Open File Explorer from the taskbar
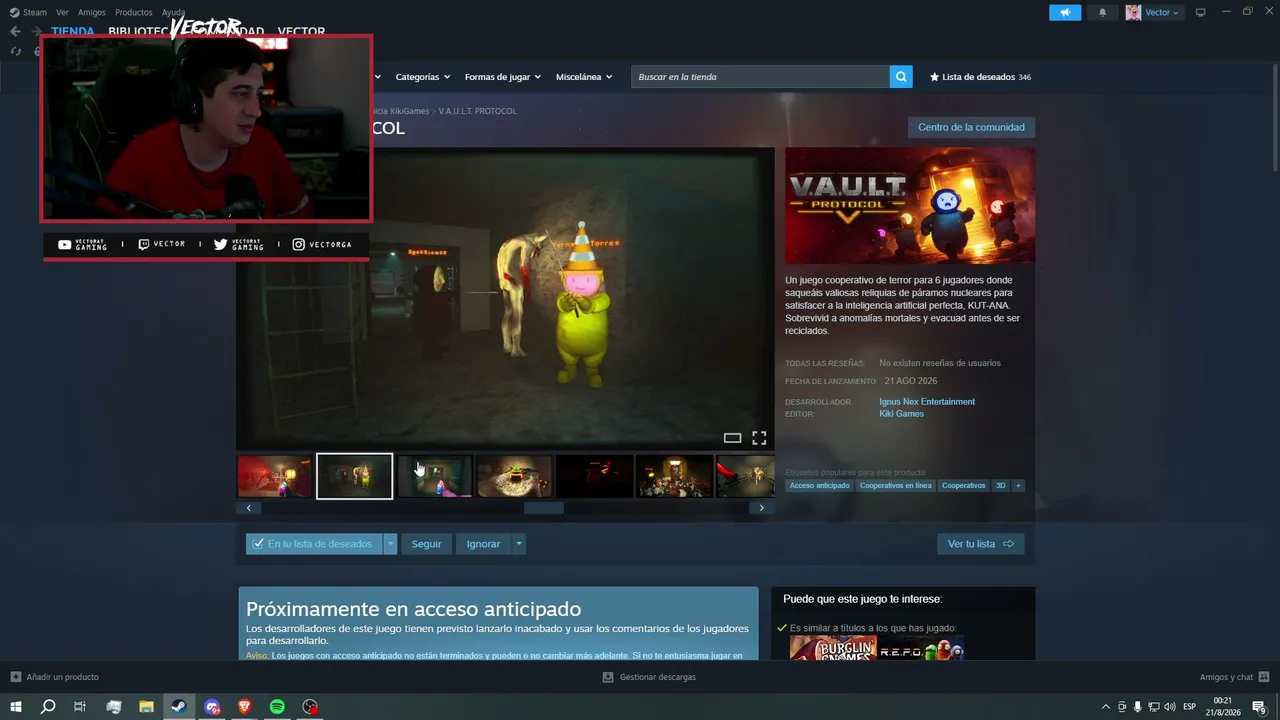The image size is (1280, 720). (x=146, y=707)
